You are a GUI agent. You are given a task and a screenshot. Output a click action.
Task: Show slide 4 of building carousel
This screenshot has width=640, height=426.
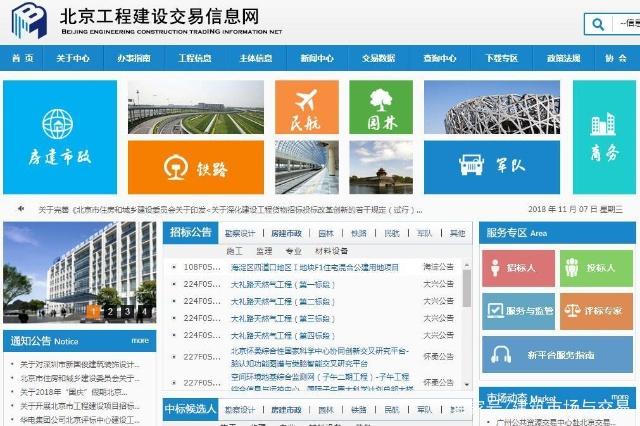144,312
